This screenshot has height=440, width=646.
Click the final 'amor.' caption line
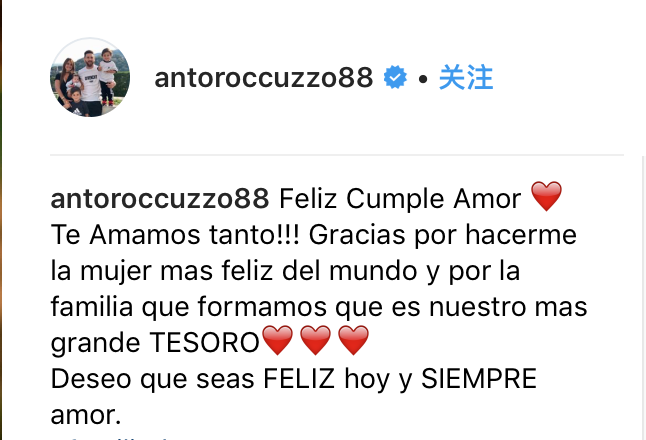tap(86, 415)
